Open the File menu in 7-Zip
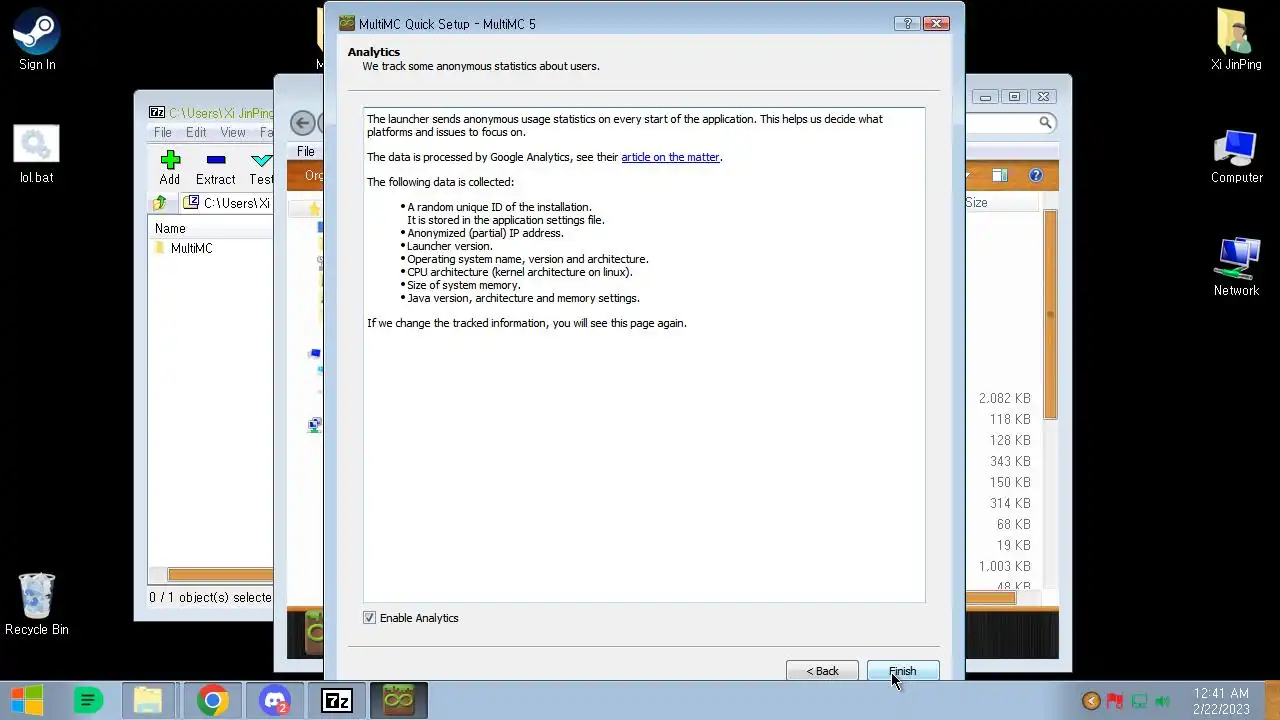1280x720 pixels. tap(162, 132)
